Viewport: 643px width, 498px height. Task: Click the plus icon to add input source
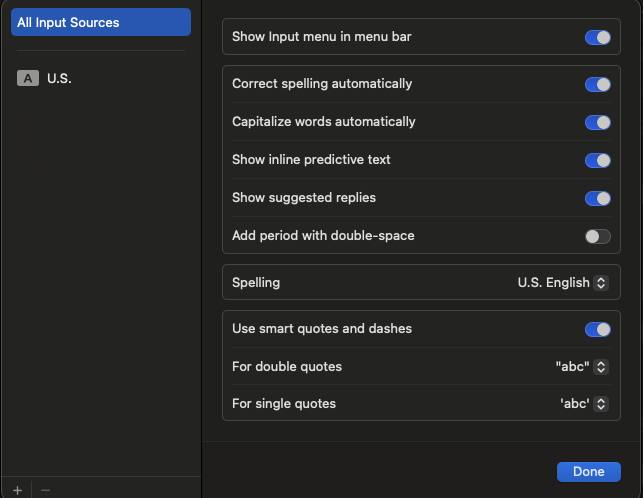pos(17,490)
